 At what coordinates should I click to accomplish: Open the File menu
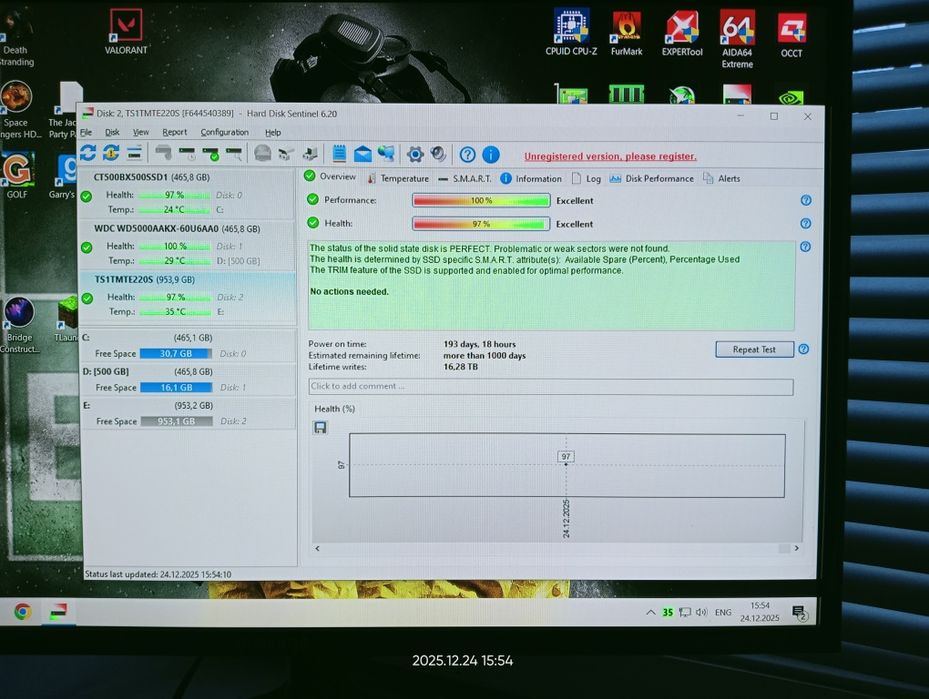tap(87, 132)
